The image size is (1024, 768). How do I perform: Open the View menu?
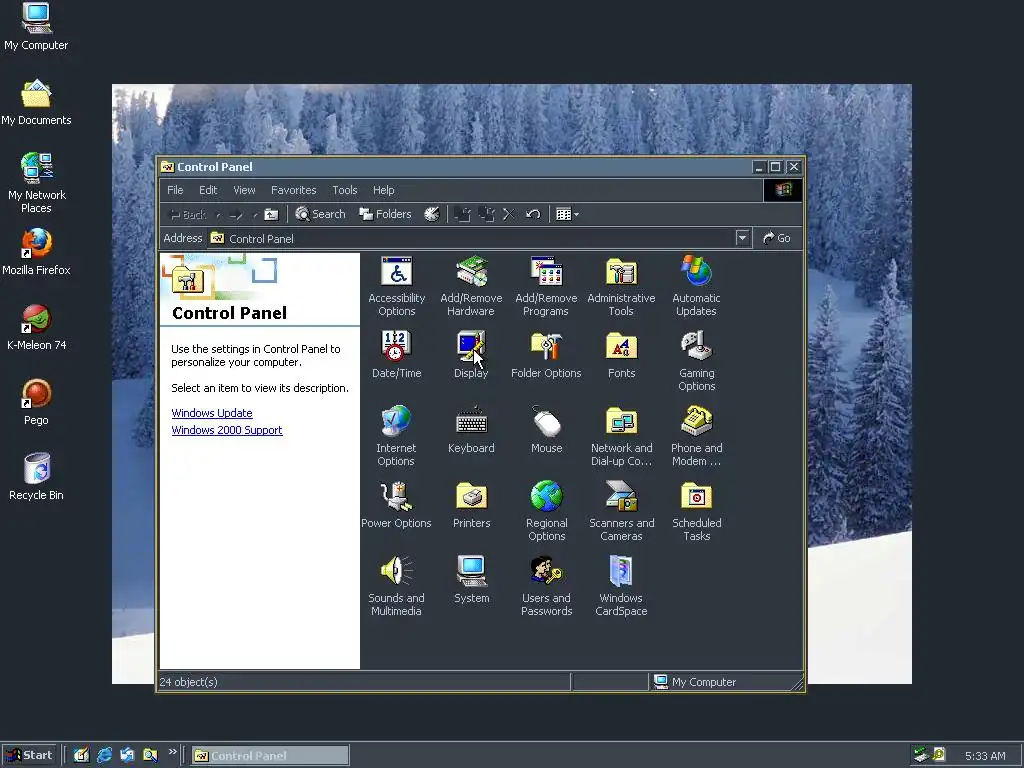(x=244, y=190)
